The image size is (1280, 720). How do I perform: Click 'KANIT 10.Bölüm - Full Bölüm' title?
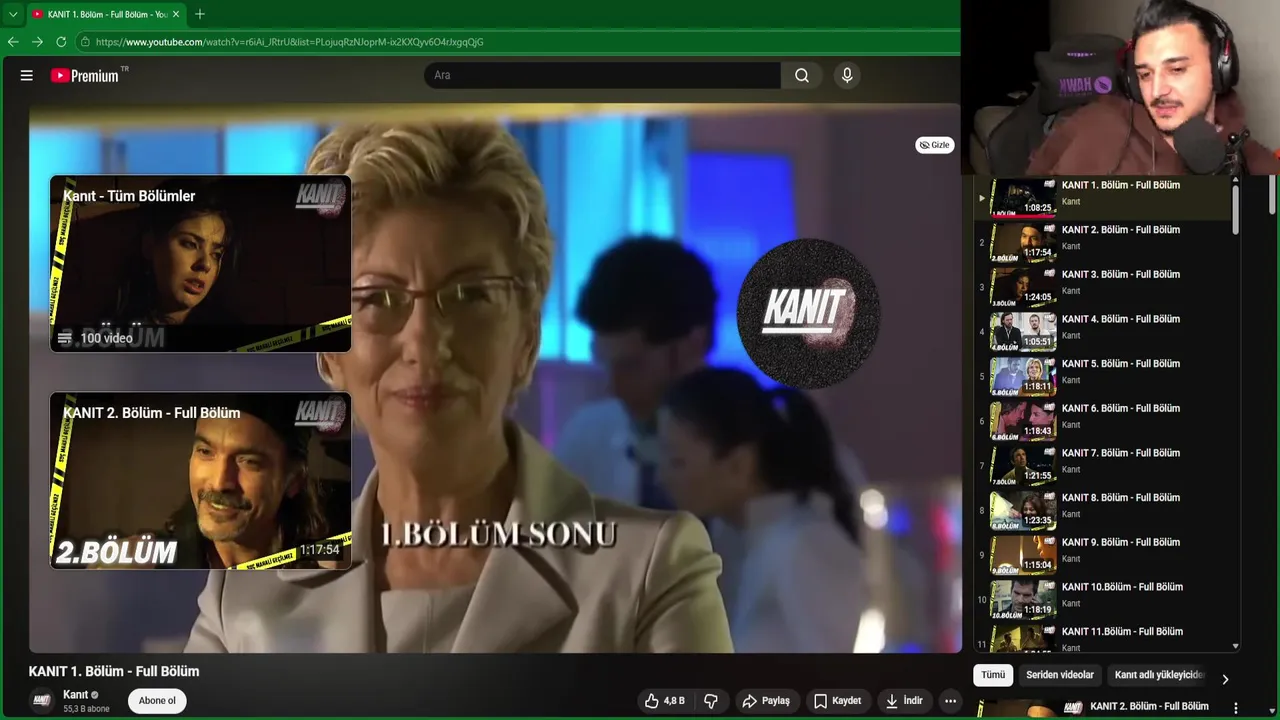click(1122, 587)
